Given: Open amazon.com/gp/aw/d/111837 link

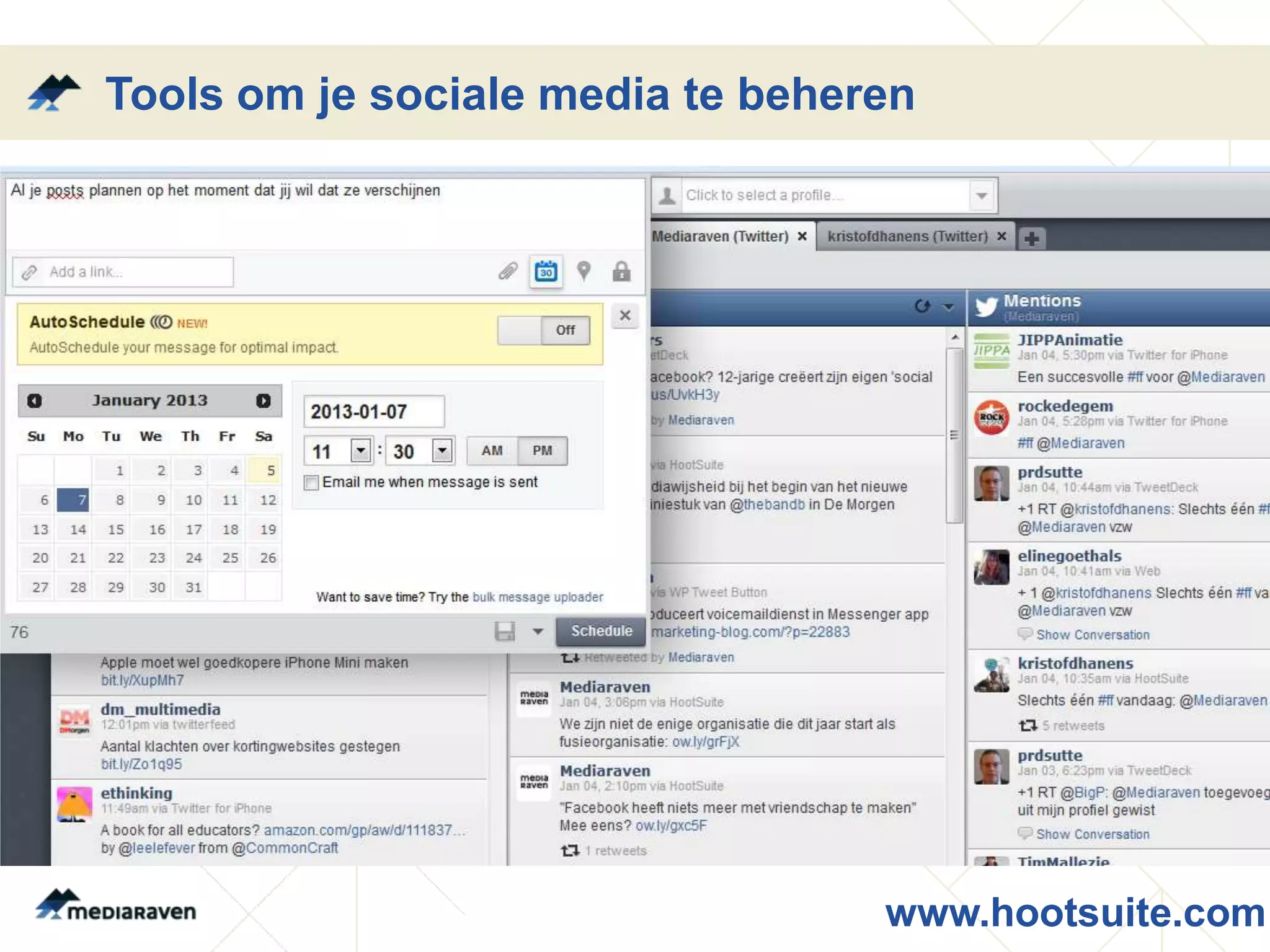Looking at the screenshot, I should click(x=365, y=830).
